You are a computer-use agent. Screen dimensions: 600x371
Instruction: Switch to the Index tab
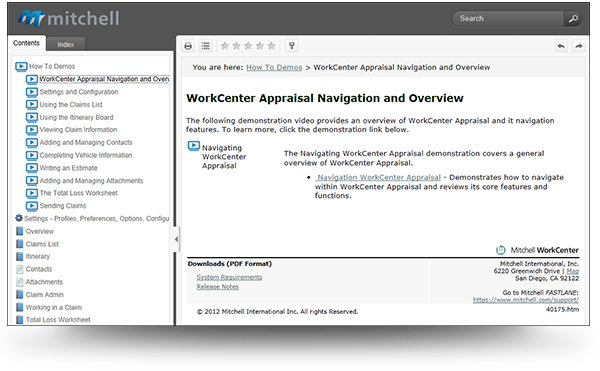click(66, 44)
